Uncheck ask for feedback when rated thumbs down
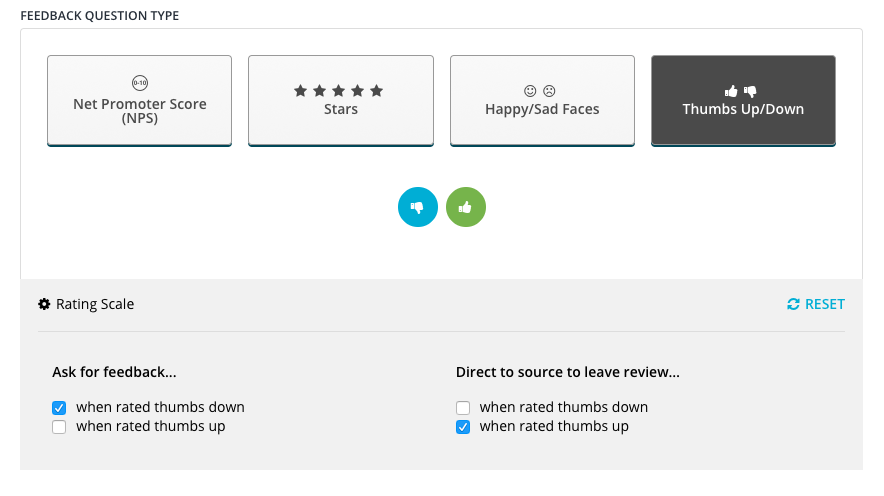This screenshot has width=884, height=496. pyautogui.click(x=59, y=408)
